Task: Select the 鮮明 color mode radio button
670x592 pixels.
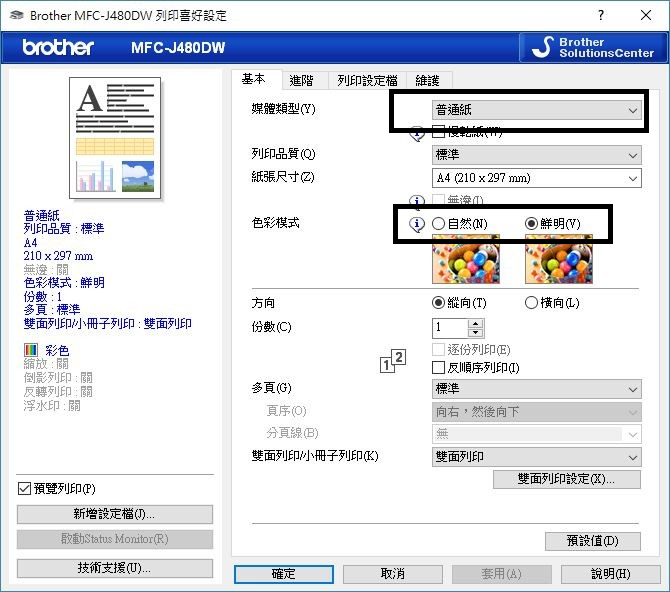Action: (531, 224)
